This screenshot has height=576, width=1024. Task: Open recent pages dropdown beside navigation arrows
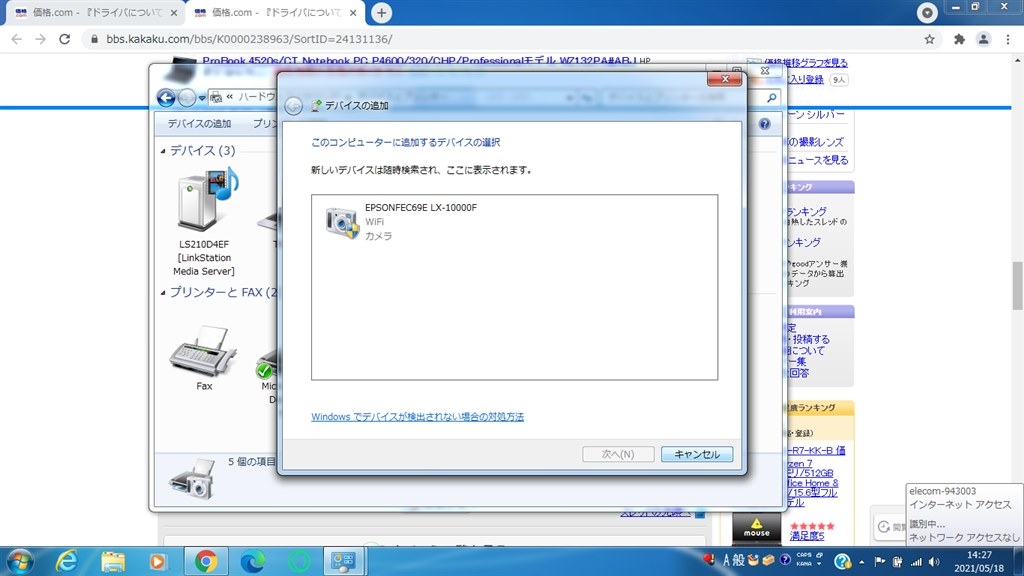(x=202, y=99)
